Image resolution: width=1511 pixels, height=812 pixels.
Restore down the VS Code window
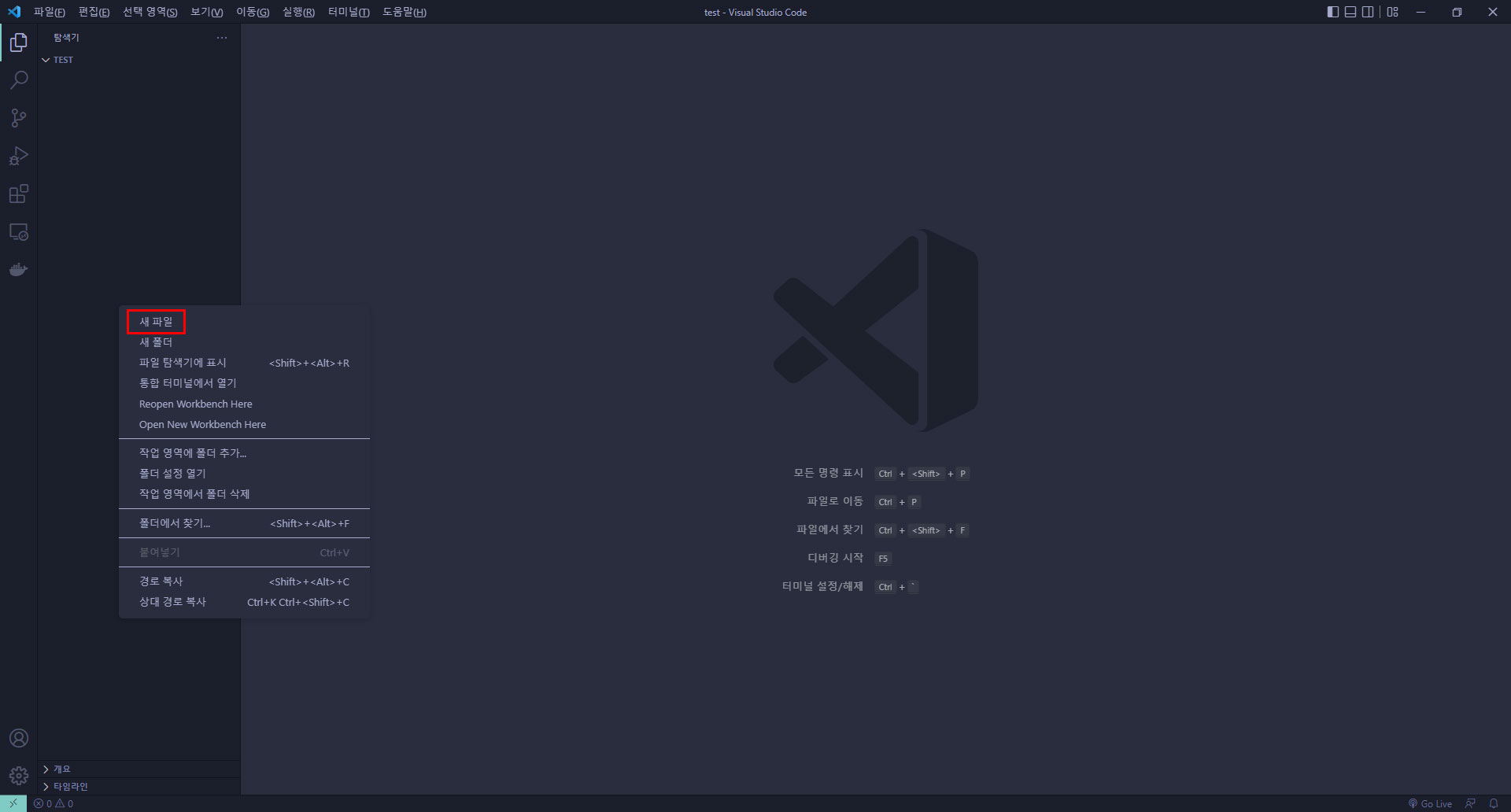(x=1457, y=12)
